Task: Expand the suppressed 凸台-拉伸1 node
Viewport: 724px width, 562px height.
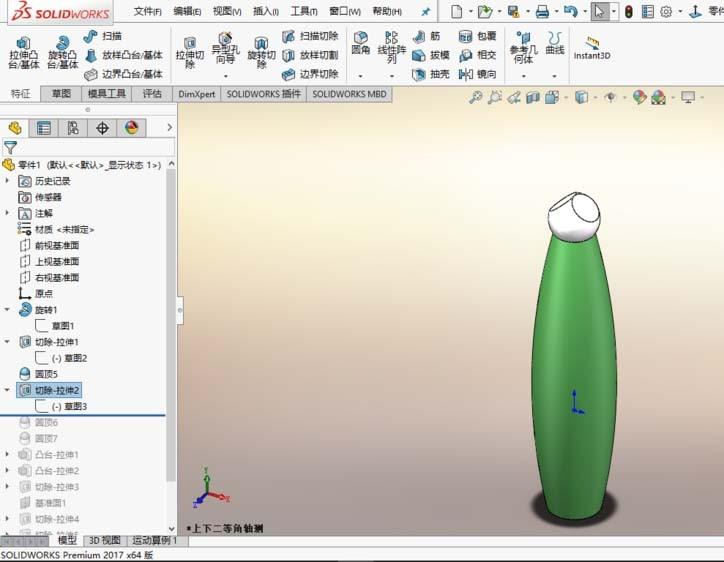Action: tap(7, 454)
